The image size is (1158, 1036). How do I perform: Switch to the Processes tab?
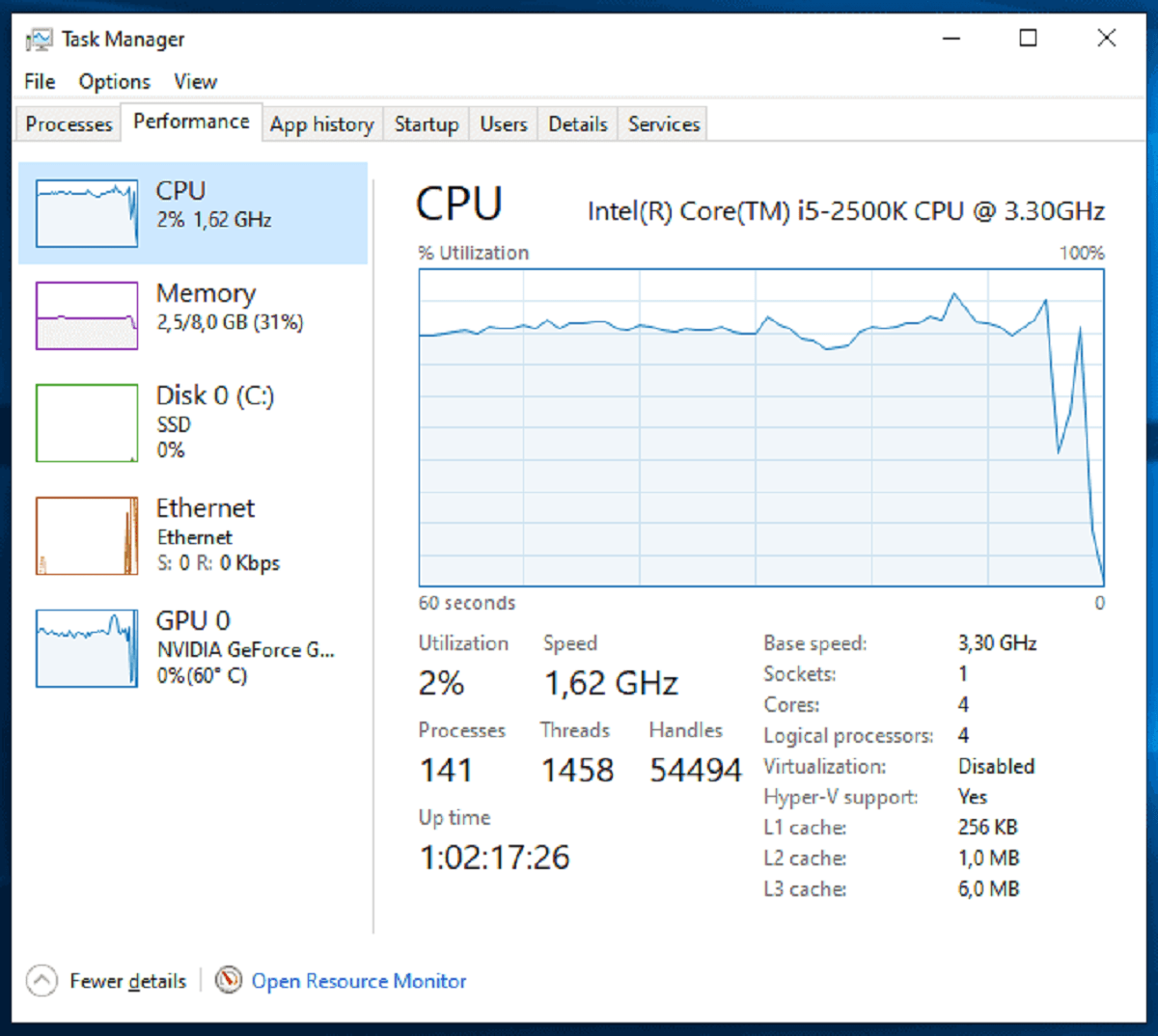(68, 123)
